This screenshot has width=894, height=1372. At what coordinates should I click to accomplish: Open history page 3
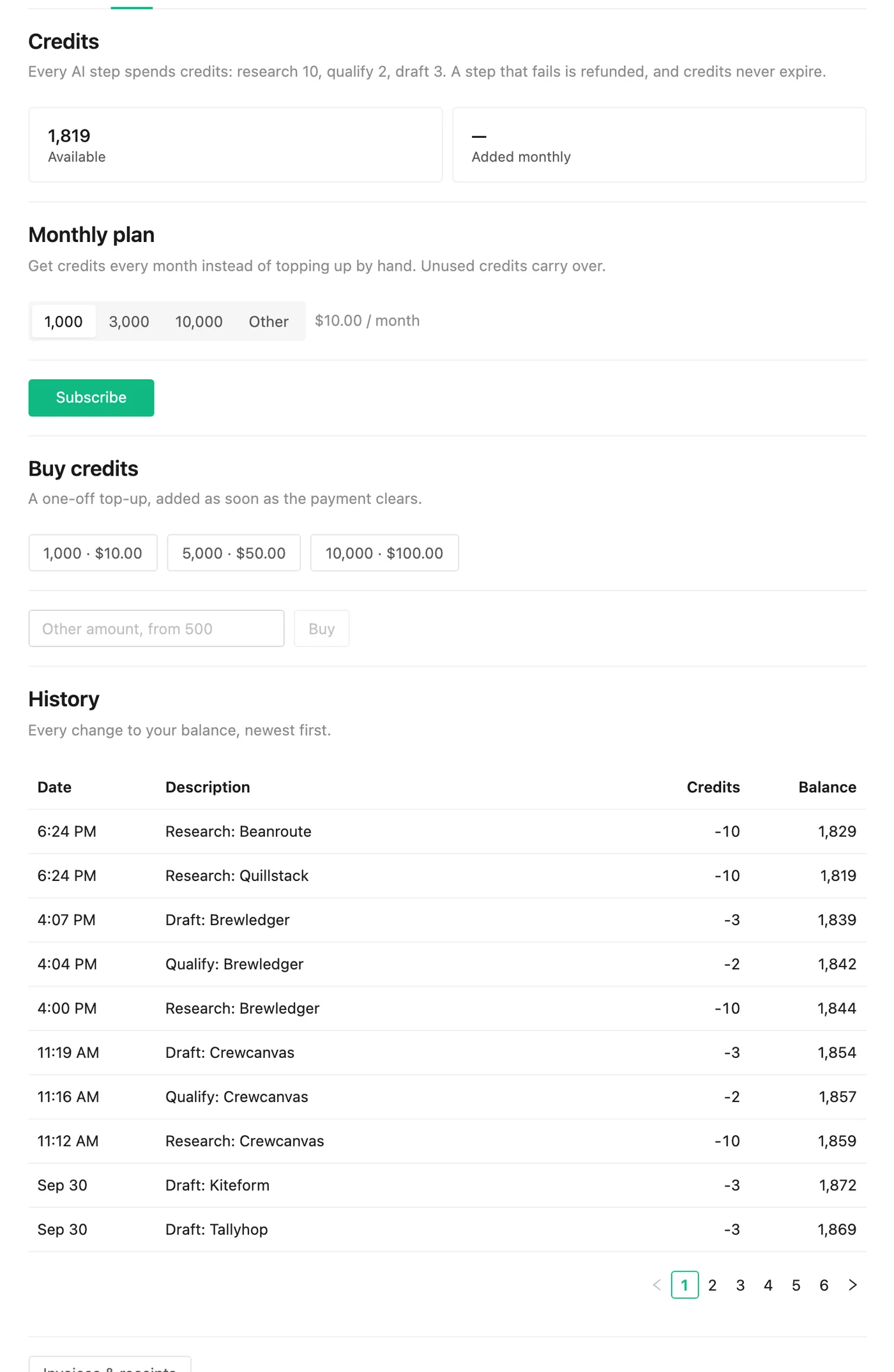[x=741, y=1285]
